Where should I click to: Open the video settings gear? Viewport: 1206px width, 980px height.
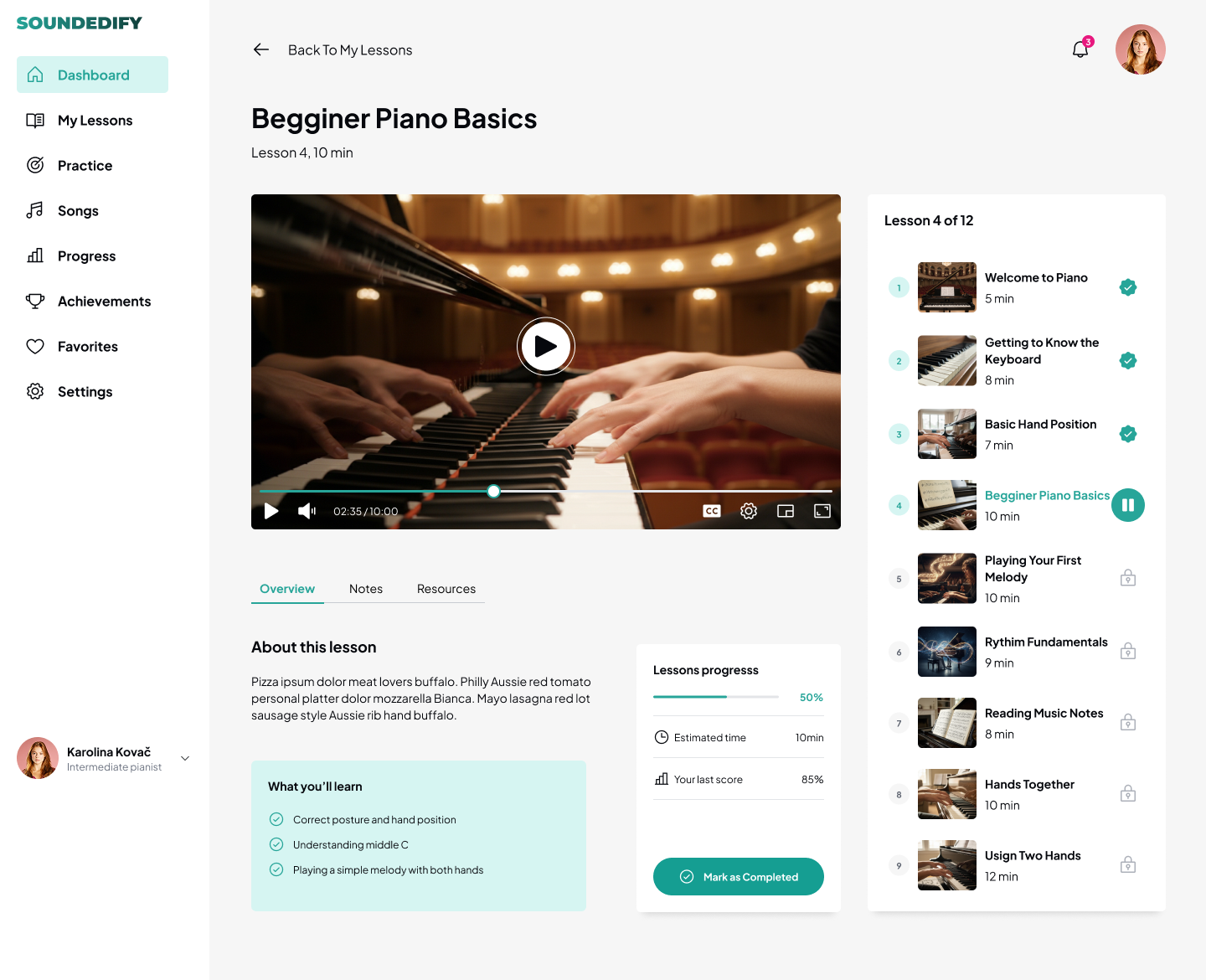click(749, 511)
